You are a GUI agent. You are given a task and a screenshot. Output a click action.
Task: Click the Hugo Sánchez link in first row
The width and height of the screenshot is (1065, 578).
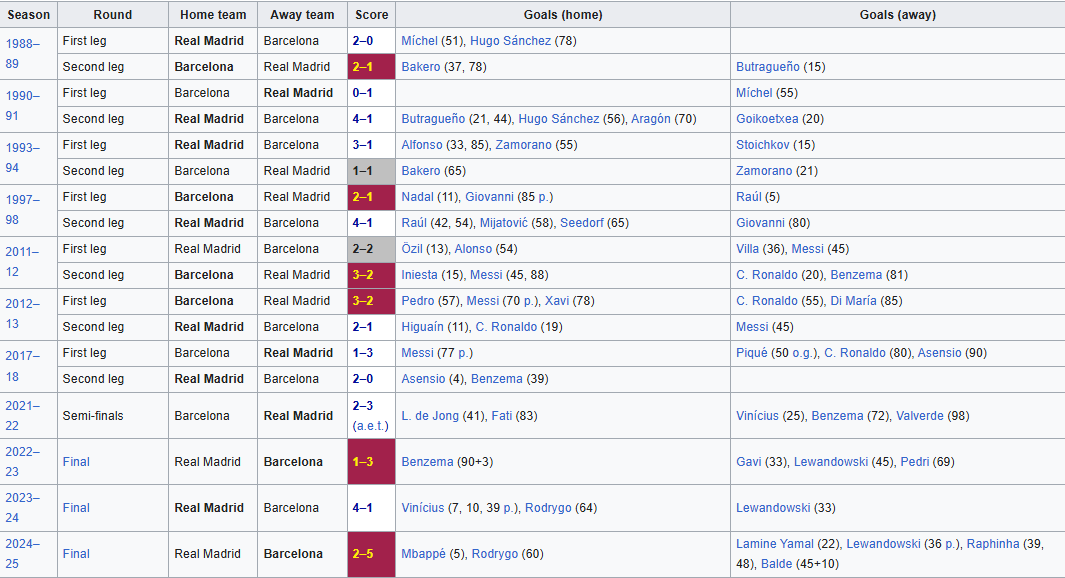coord(510,41)
